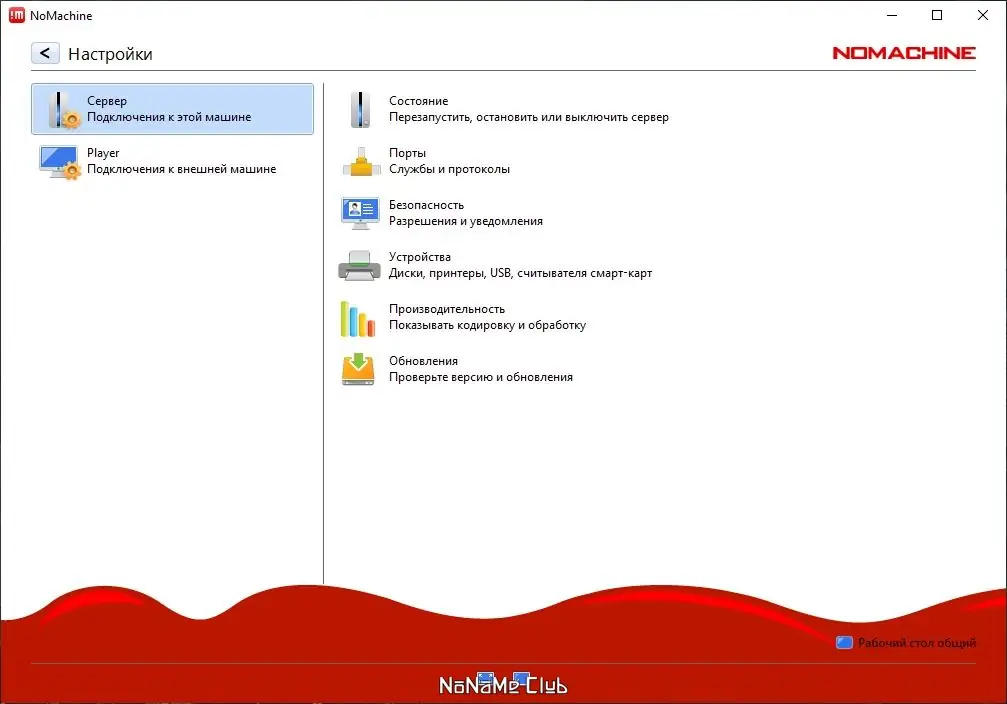
Task: Close the NoMachine window
Action: 983,15
